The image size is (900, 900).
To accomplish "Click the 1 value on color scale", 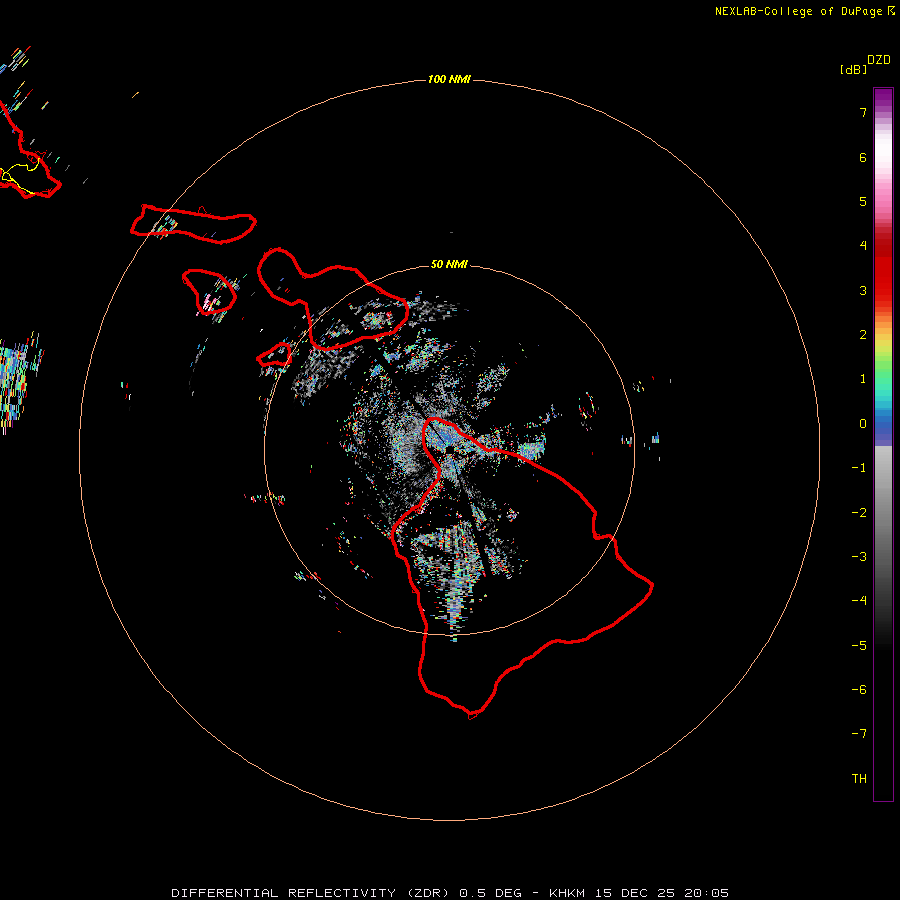I will pos(863,379).
